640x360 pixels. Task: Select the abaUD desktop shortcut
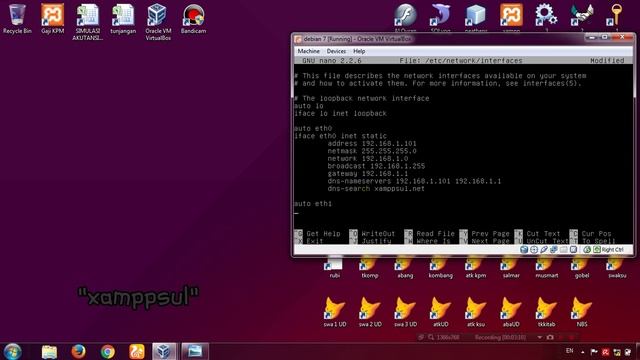coord(511,312)
